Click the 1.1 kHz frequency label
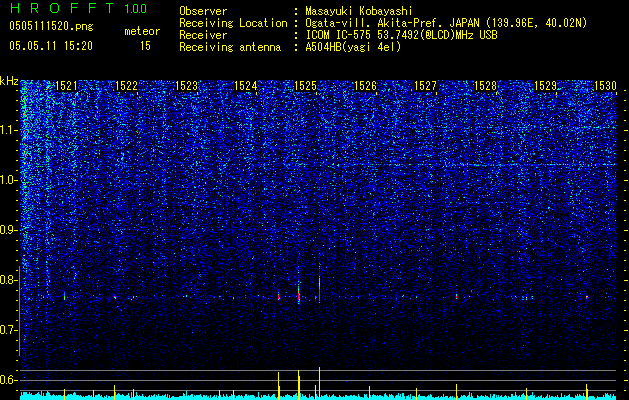The height and width of the screenshot is (400, 629). (x=9, y=130)
